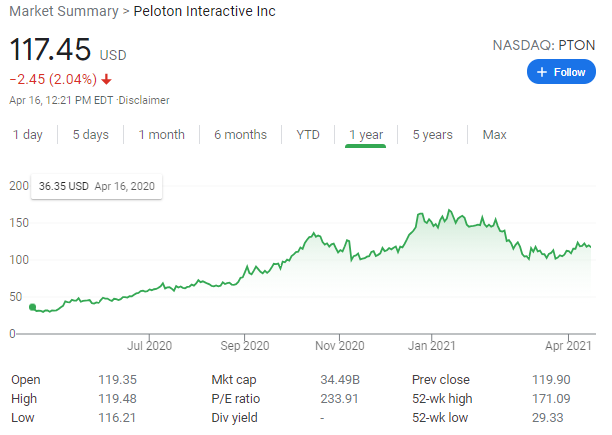This screenshot has width=612, height=435.
Task: Select the YTD range tab
Action: click(x=308, y=135)
